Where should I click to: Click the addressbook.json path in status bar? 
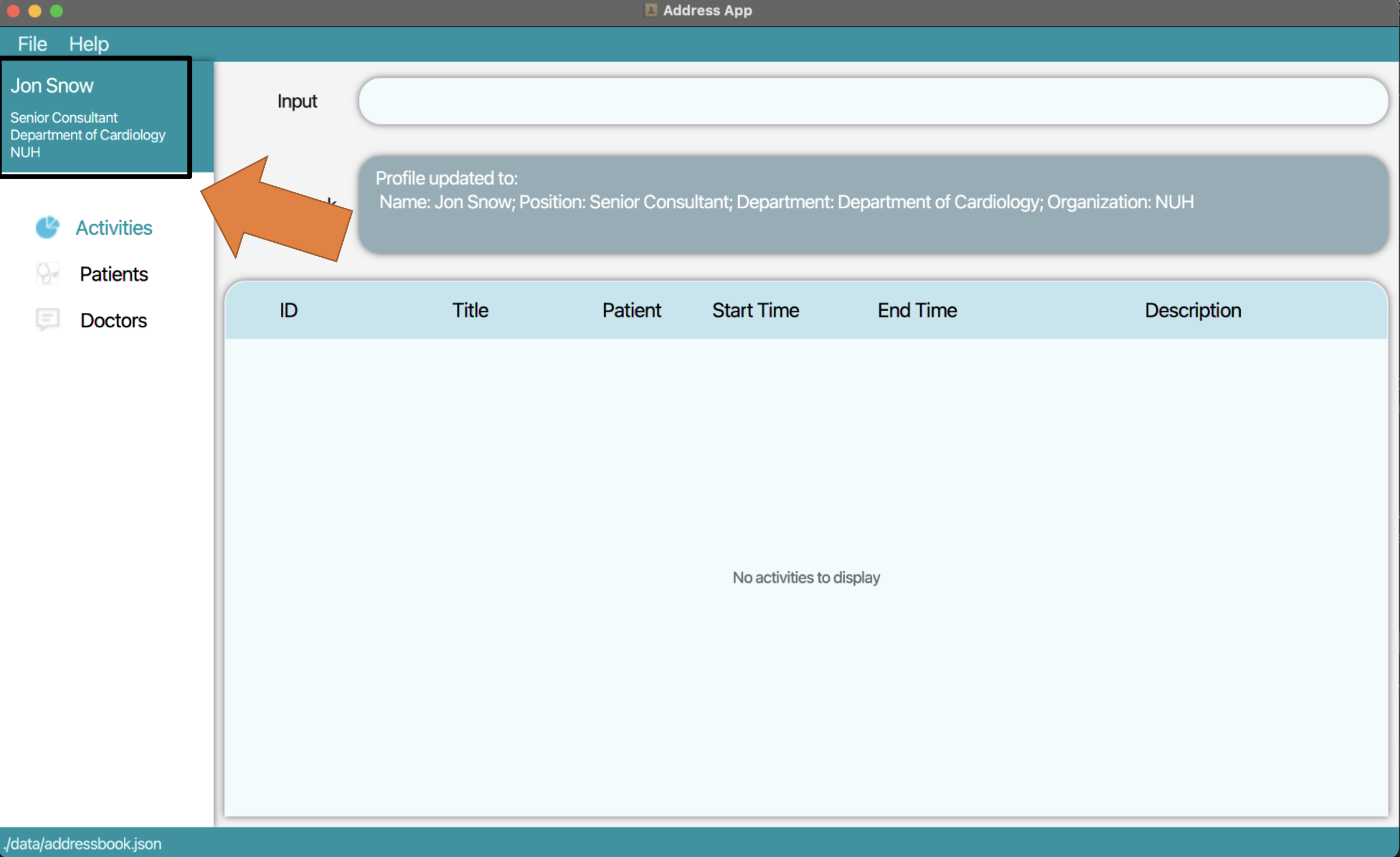tap(83, 844)
